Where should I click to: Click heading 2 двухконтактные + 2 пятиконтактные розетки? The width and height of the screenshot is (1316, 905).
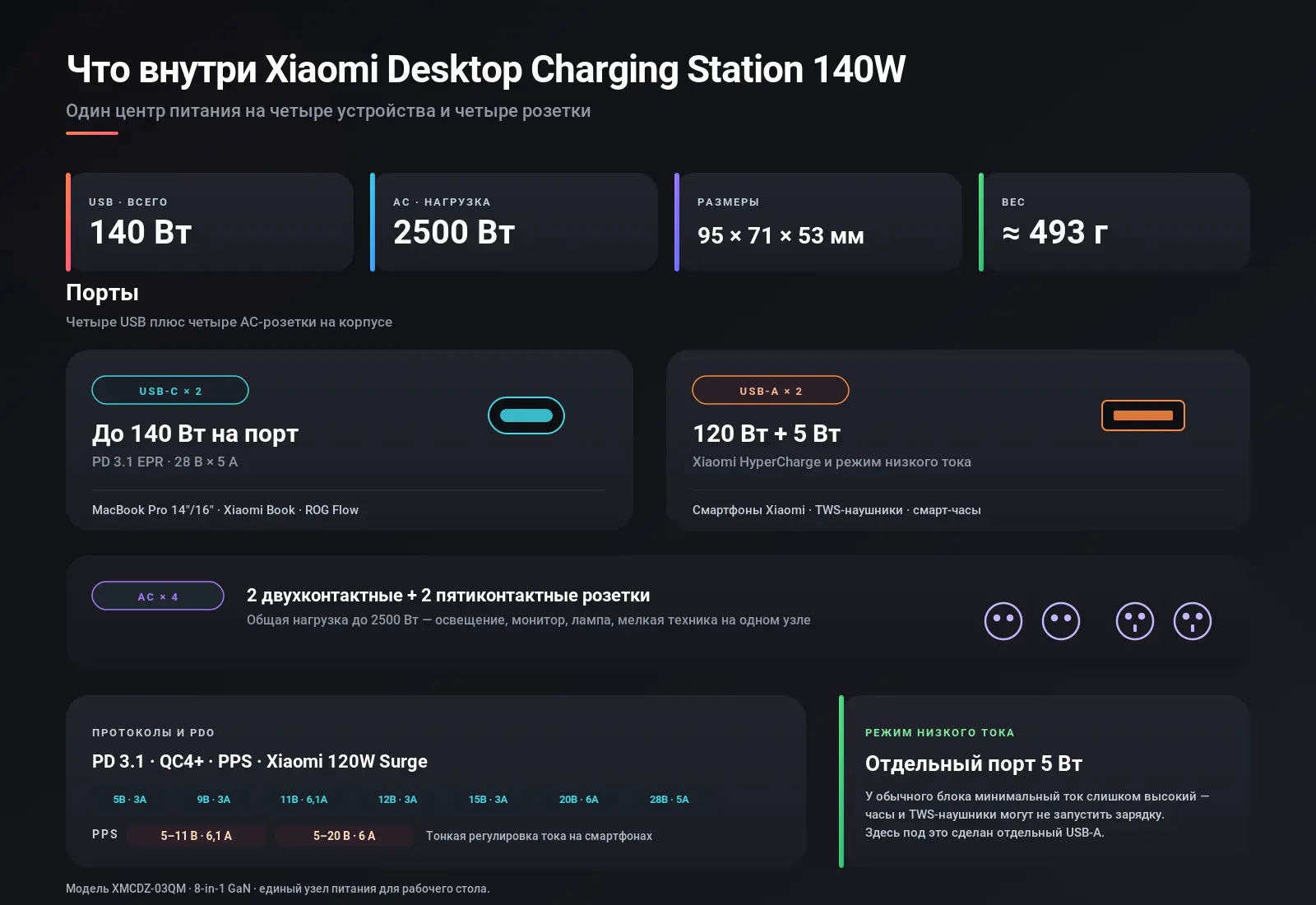[x=448, y=596]
